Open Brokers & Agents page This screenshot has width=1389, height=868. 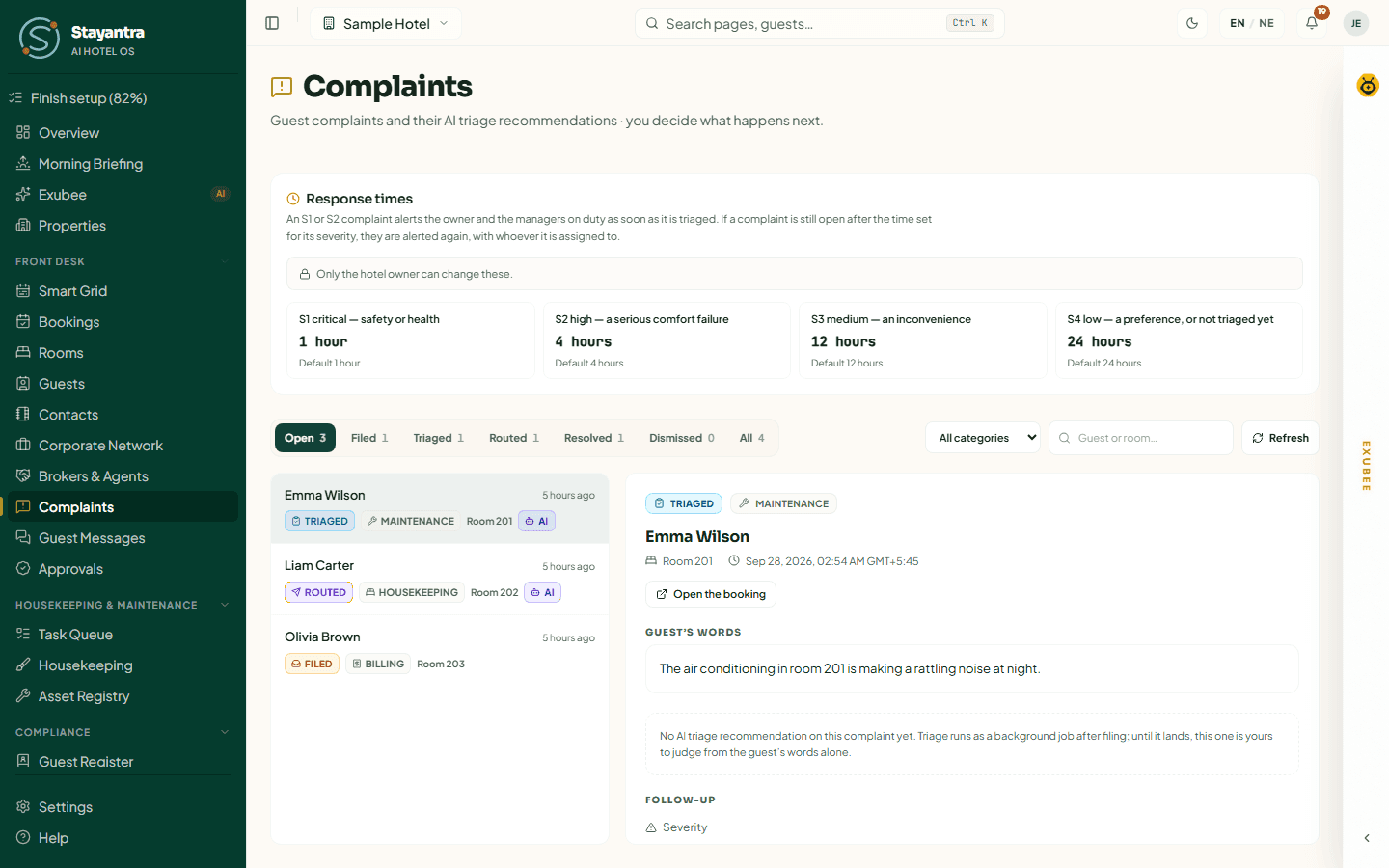tap(123, 476)
